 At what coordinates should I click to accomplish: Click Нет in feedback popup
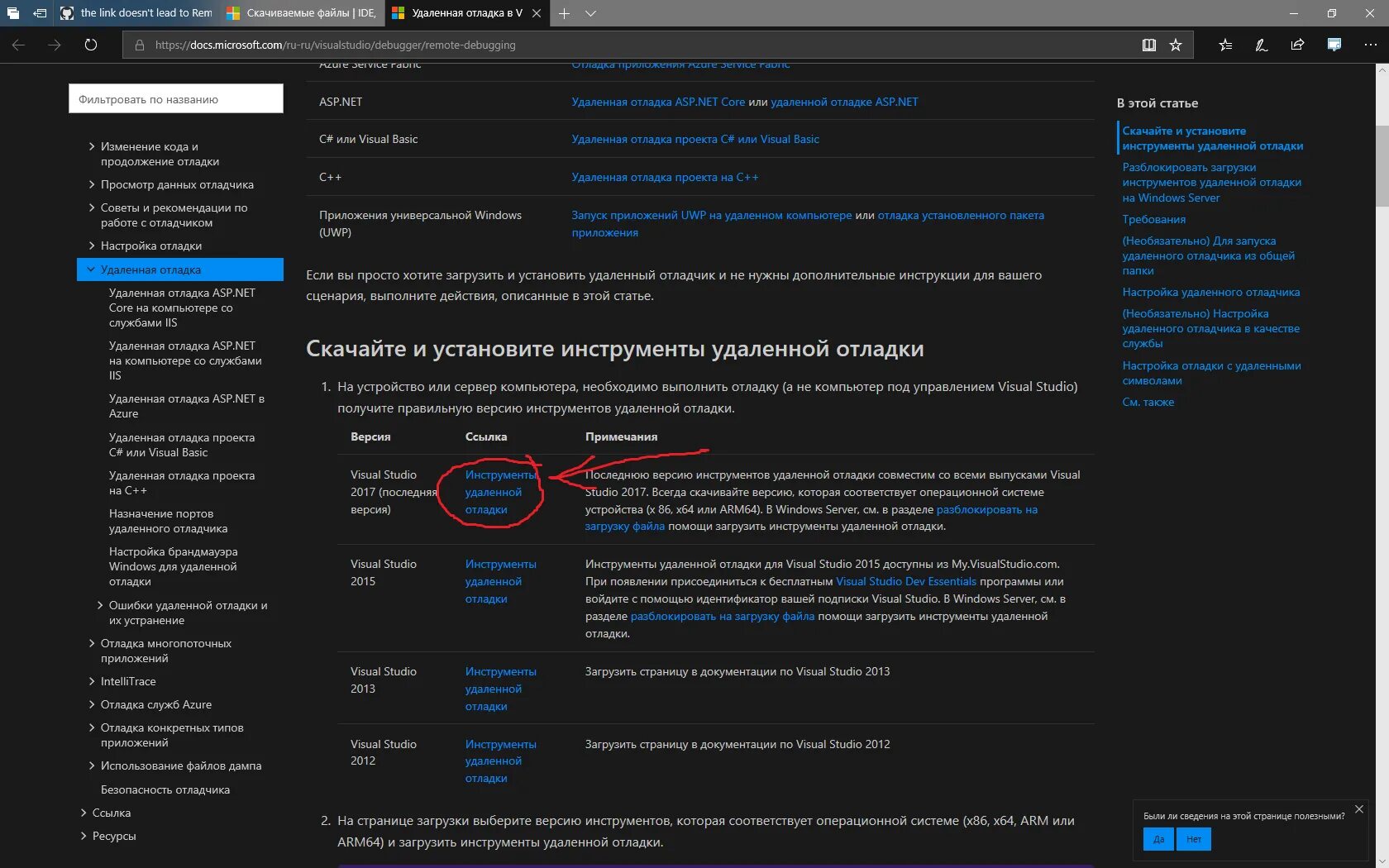click(x=1194, y=839)
